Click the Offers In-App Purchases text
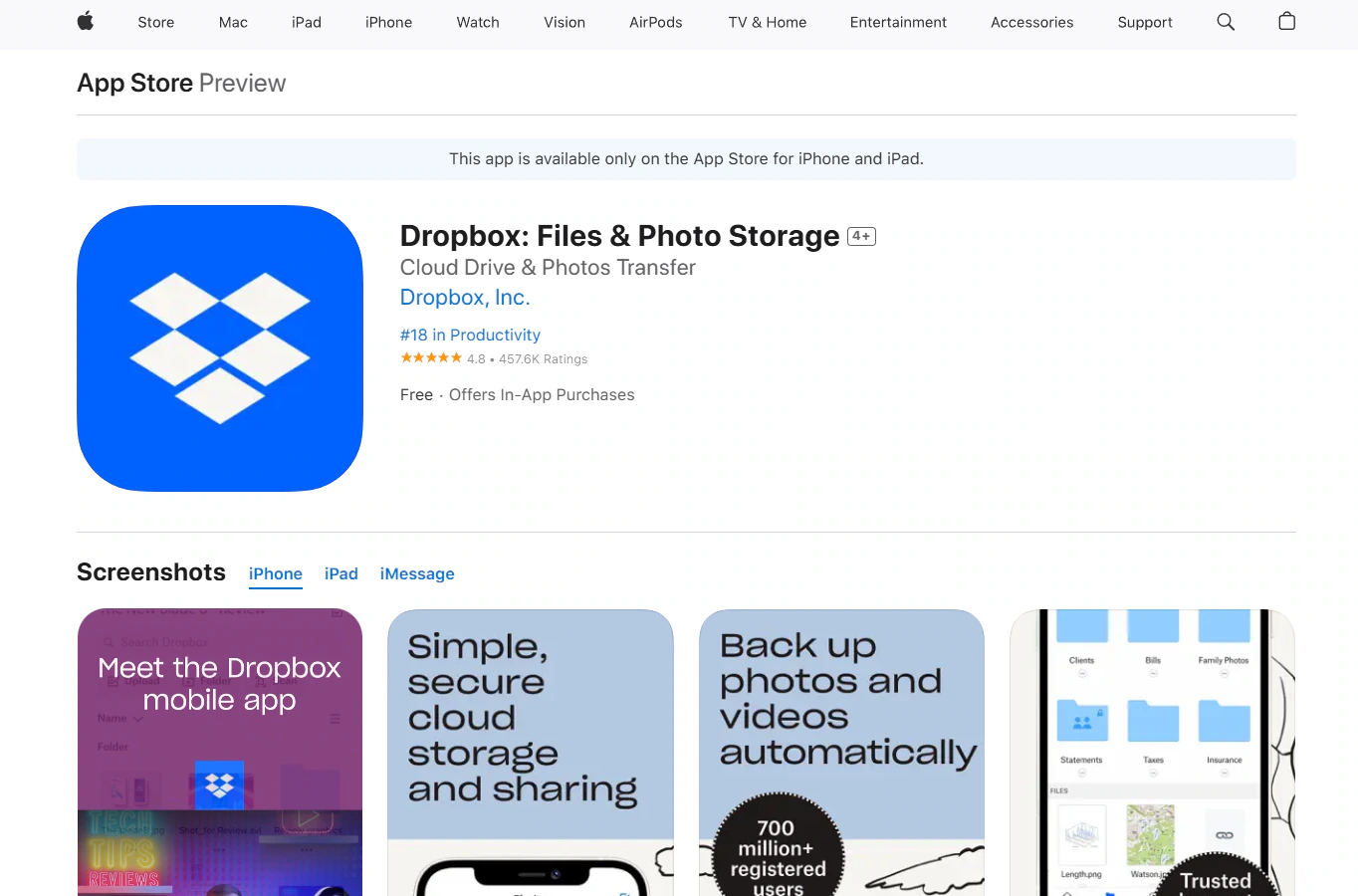Screen dimensions: 1358x896 (x=542, y=395)
